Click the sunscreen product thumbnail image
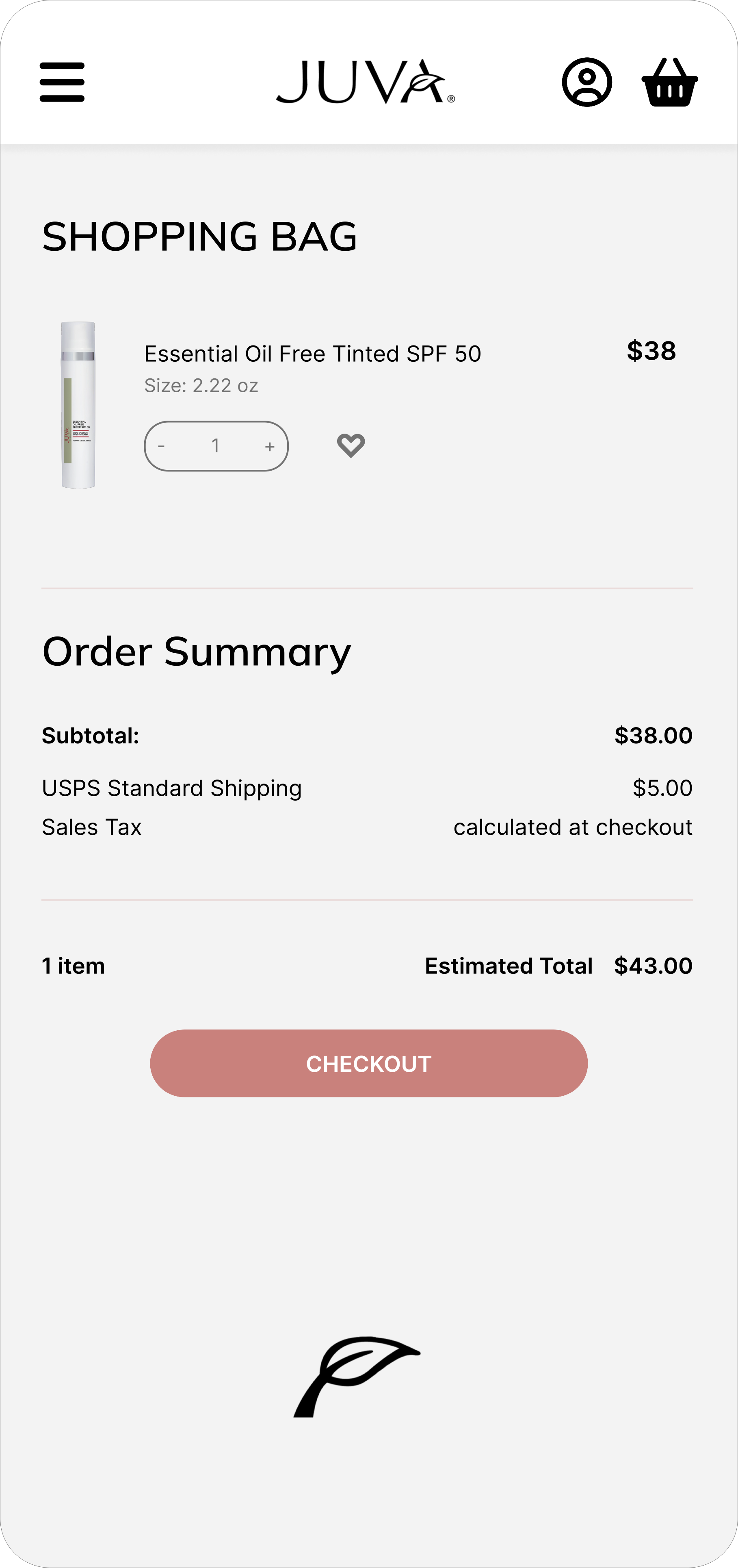 [x=78, y=405]
